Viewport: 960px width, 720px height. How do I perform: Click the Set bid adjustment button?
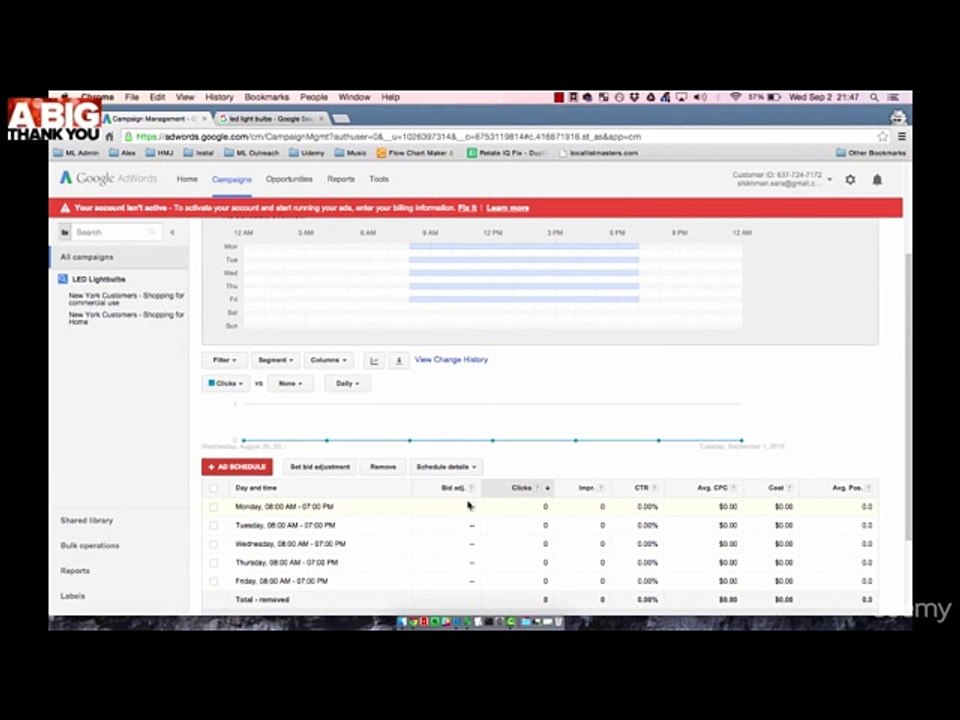[320, 467]
